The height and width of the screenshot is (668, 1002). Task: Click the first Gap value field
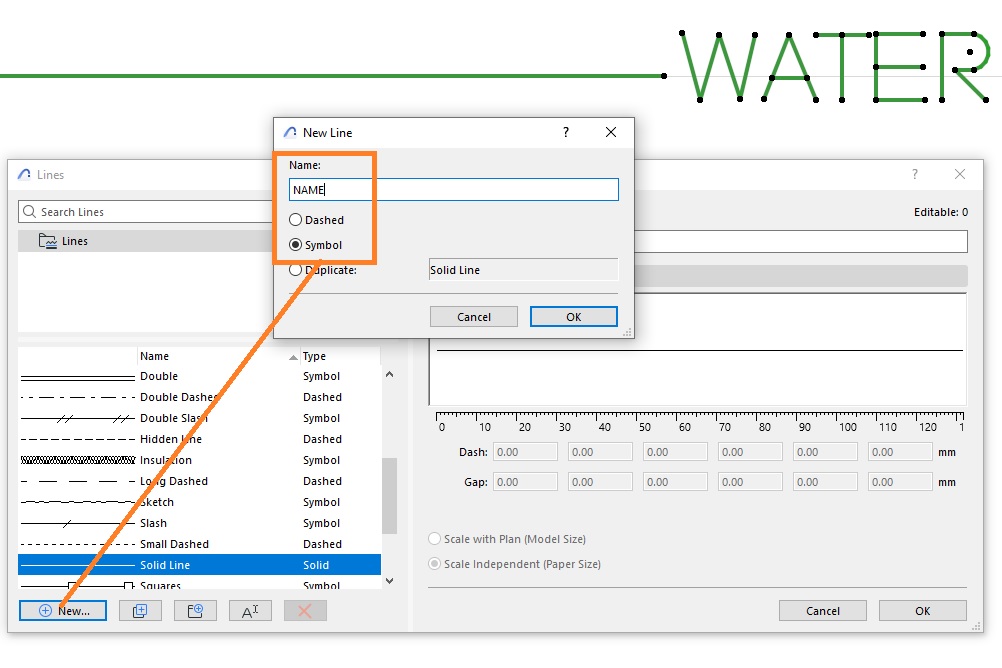(525, 482)
